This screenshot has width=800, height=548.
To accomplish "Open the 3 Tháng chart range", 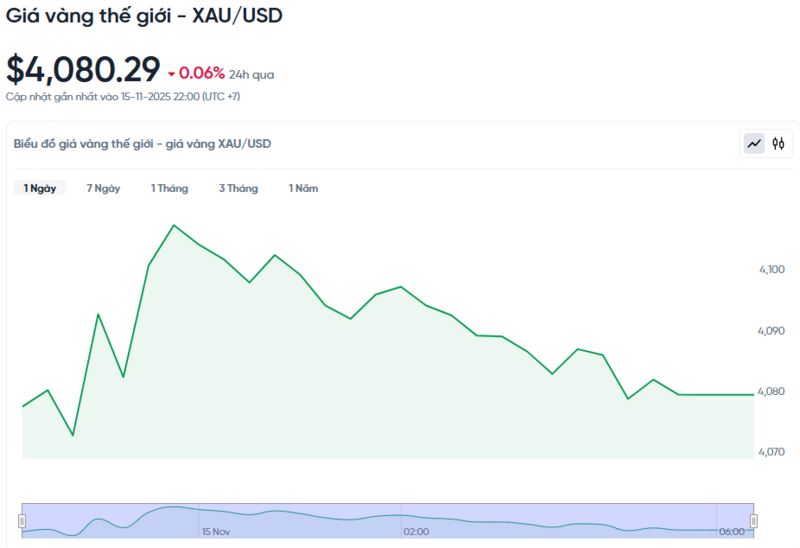I will pyautogui.click(x=238, y=188).
